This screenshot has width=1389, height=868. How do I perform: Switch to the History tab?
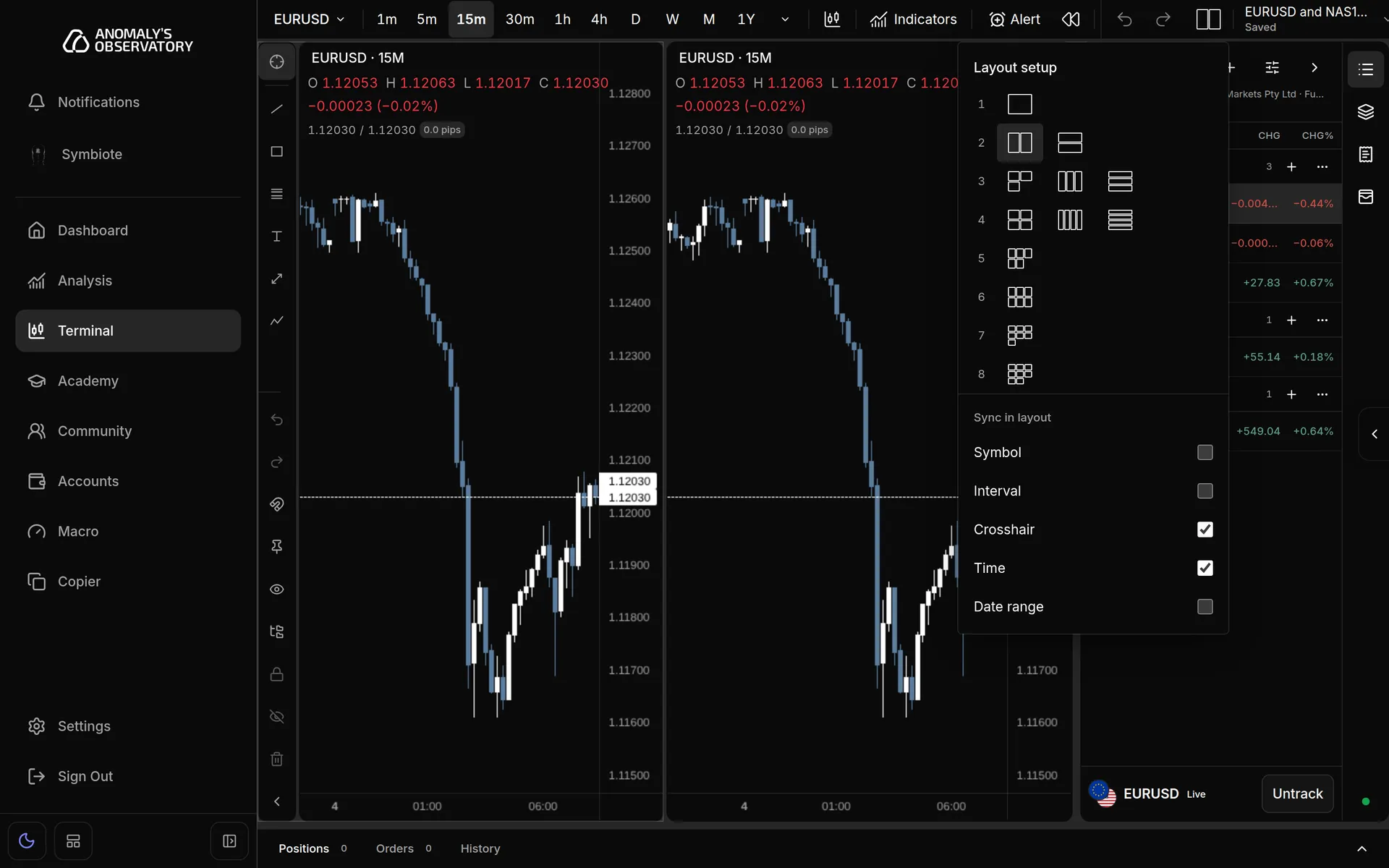click(x=480, y=848)
